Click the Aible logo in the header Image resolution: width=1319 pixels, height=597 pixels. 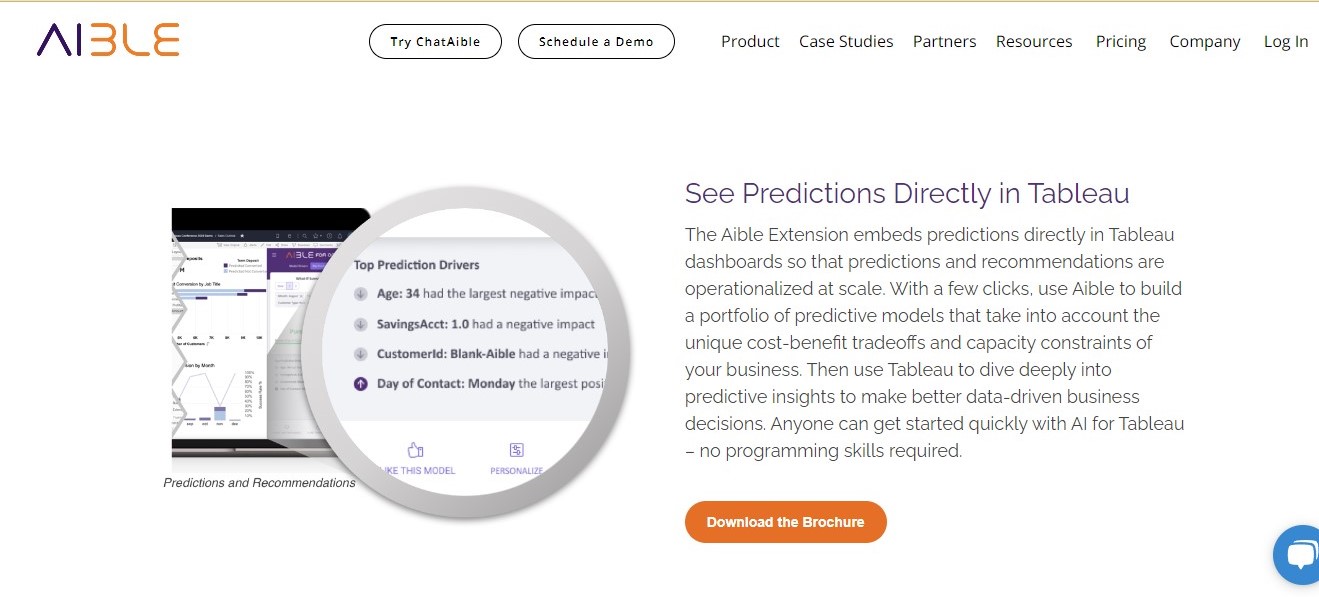pos(107,41)
